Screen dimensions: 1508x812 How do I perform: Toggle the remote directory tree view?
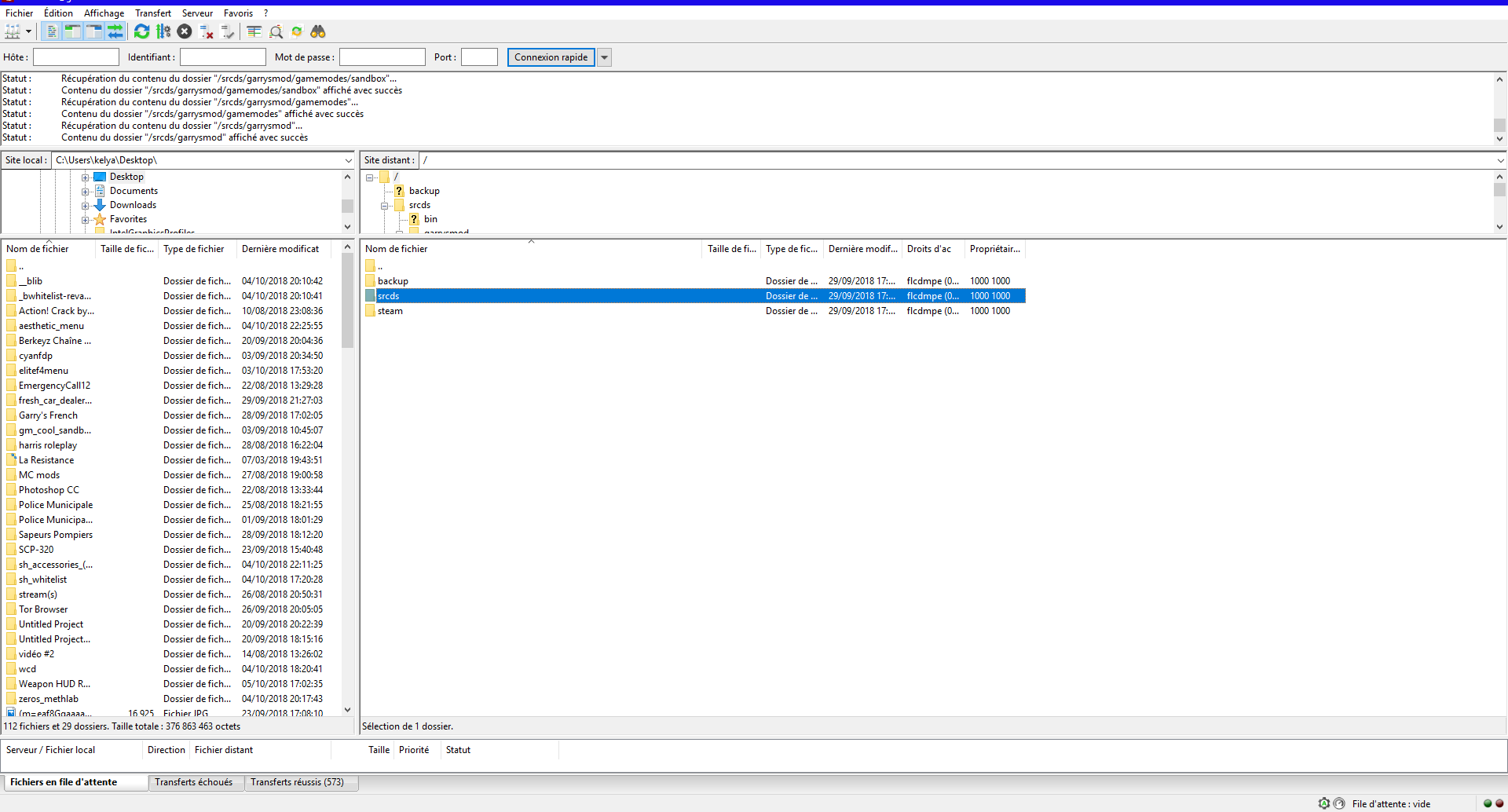[93, 31]
